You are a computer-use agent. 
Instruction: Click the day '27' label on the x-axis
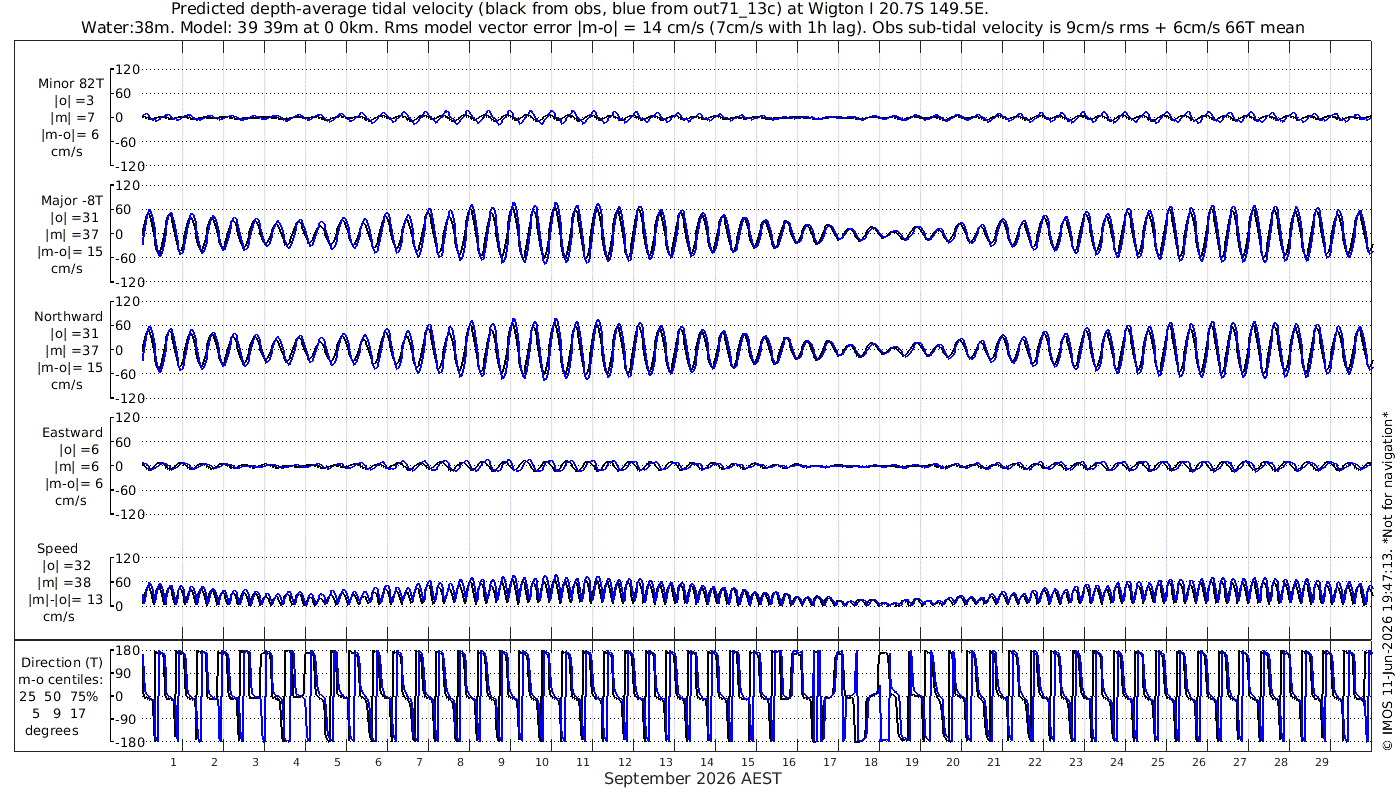[1239, 762]
